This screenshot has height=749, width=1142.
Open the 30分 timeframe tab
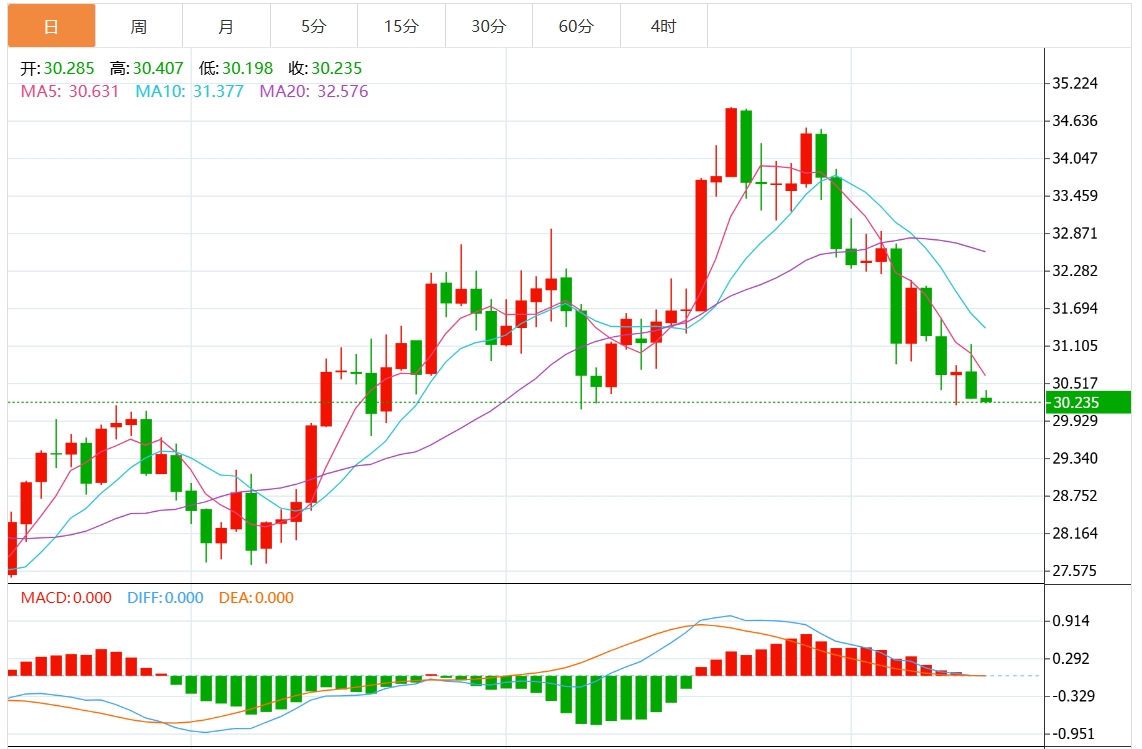point(489,26)
